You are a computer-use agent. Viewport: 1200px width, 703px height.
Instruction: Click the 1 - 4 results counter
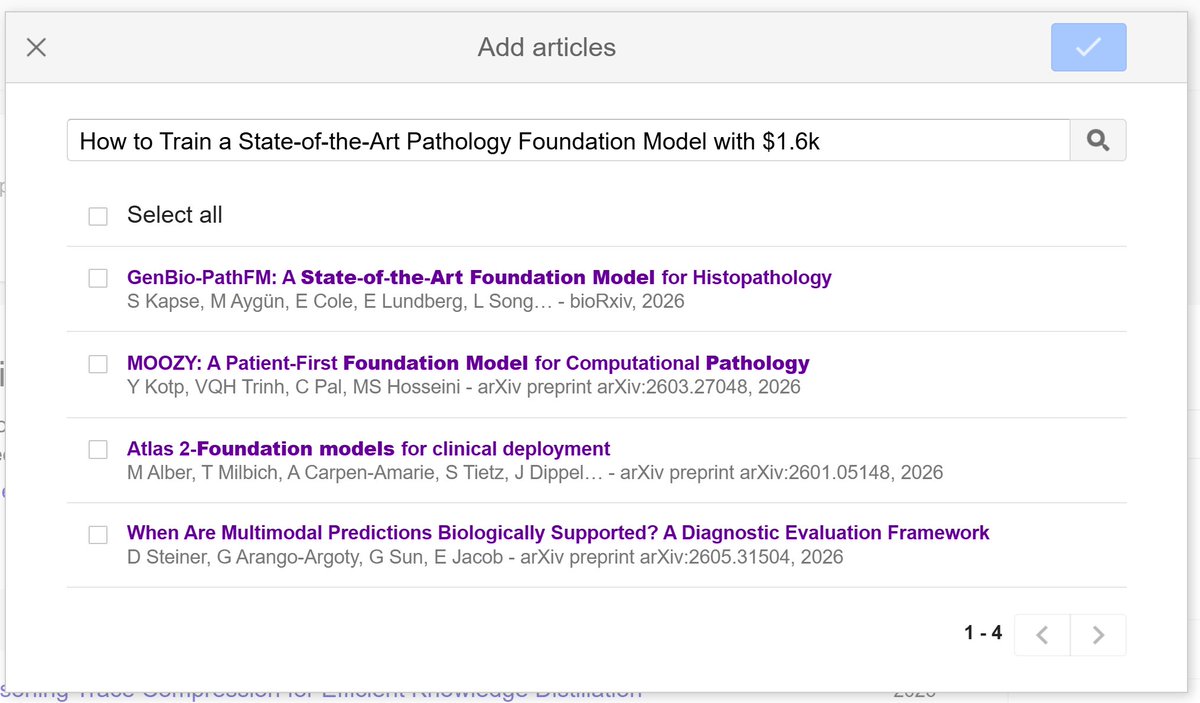983,633
